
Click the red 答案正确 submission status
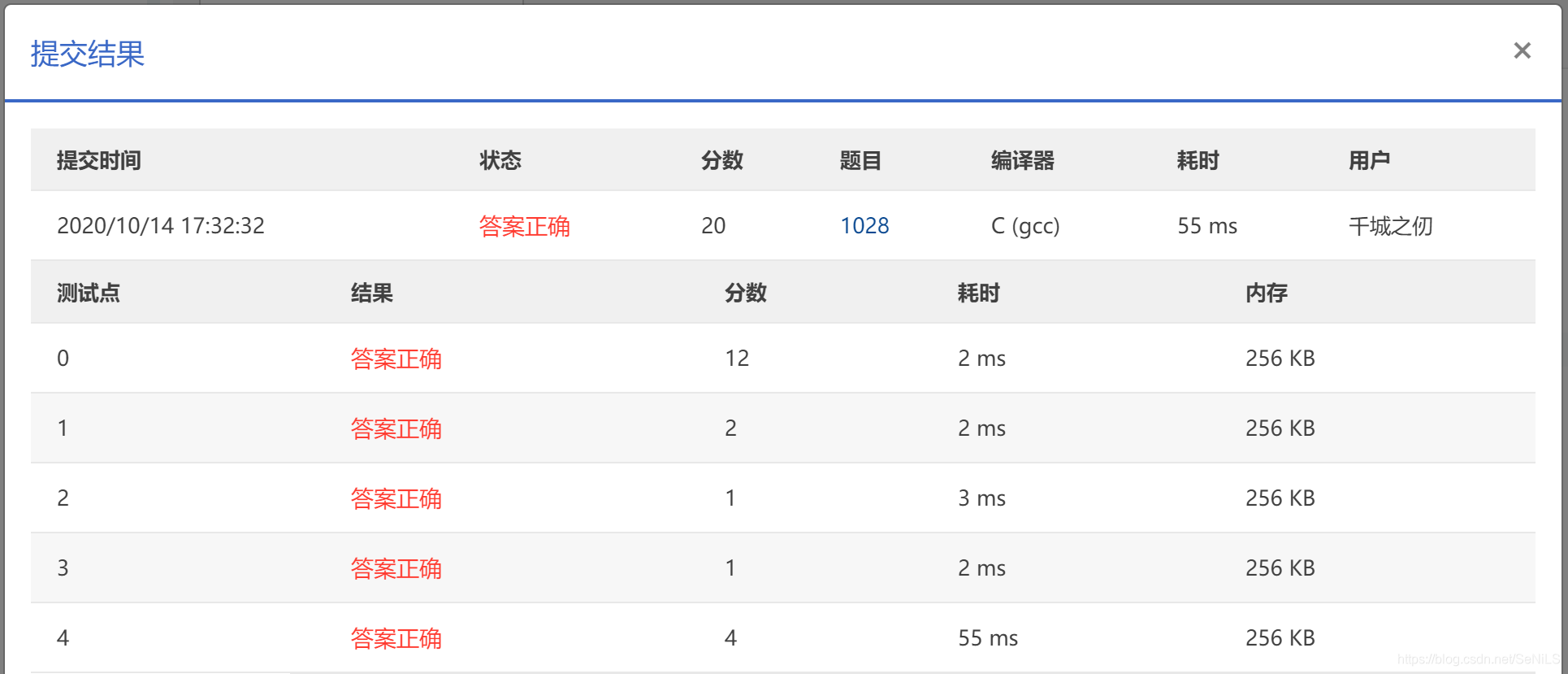click(x=524, y=226)
